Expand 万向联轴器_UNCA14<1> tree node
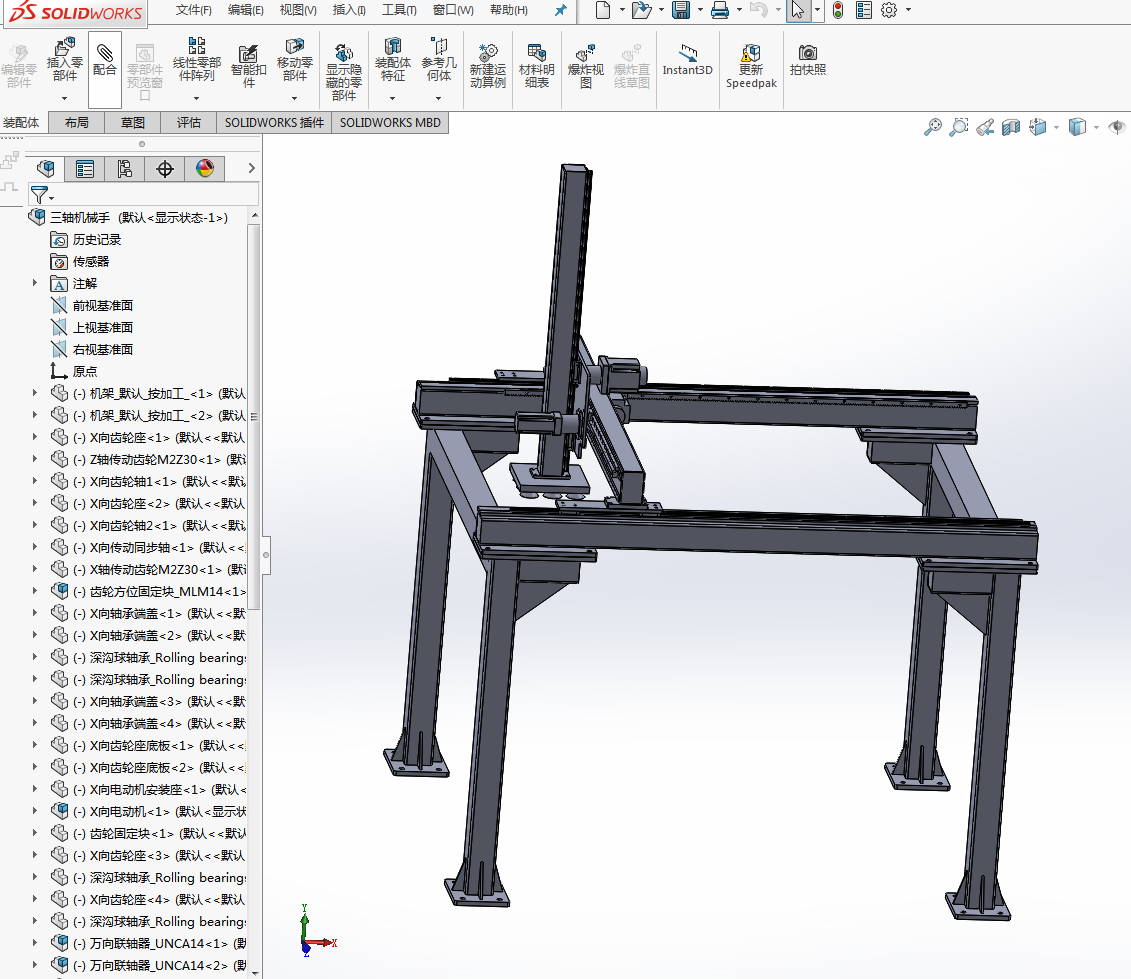1131x979 pixels. click(x=35, y=943)
